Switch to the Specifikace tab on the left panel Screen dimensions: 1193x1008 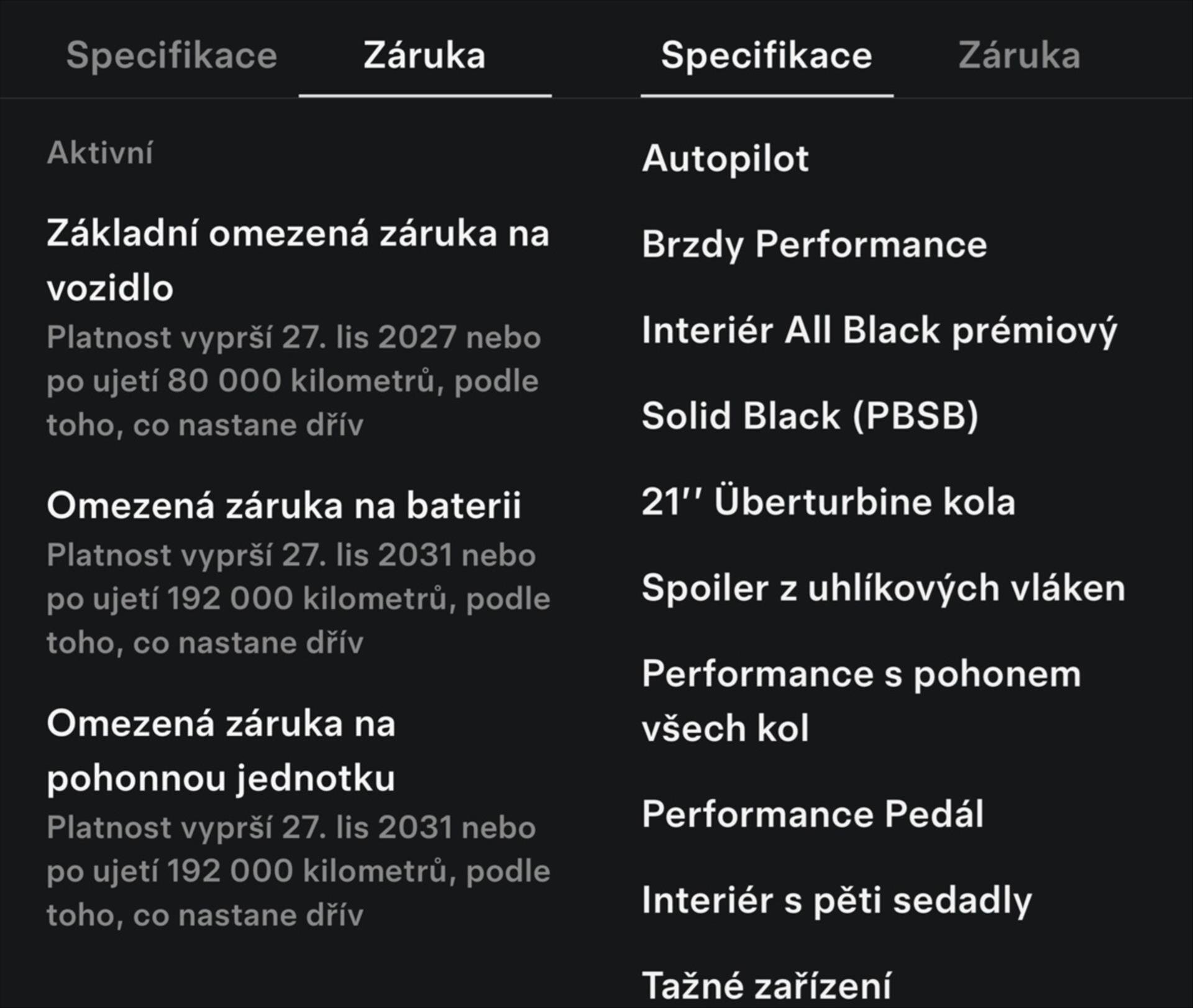coord(173,56)
